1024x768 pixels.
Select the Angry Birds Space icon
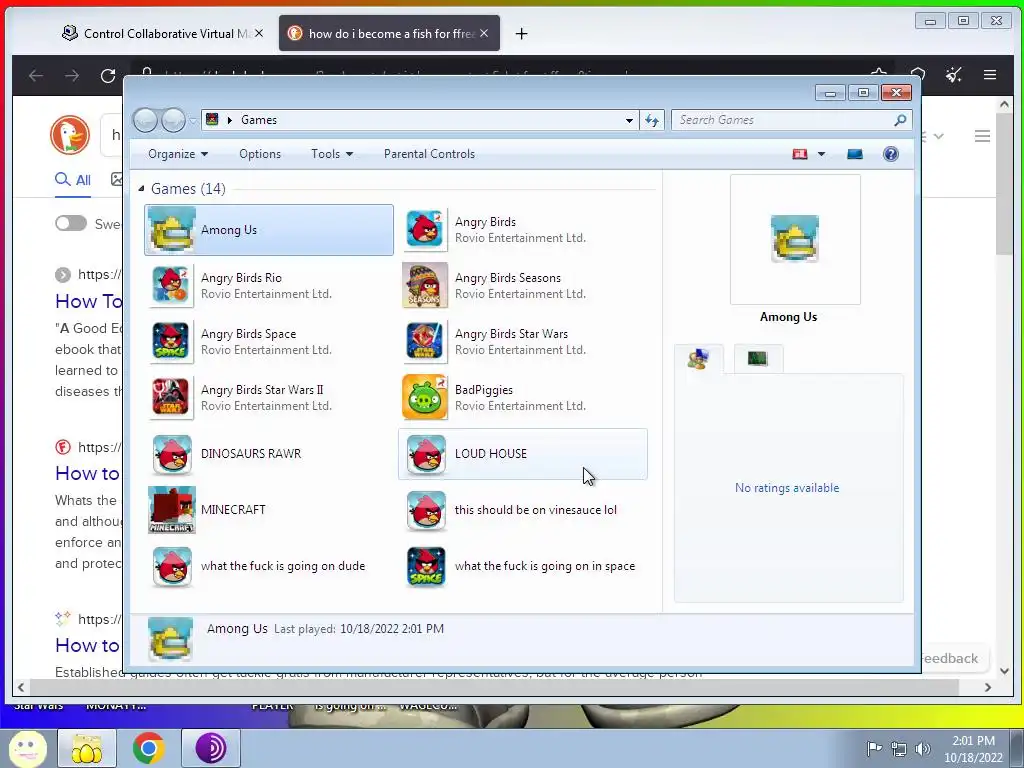tap(172, 342)
